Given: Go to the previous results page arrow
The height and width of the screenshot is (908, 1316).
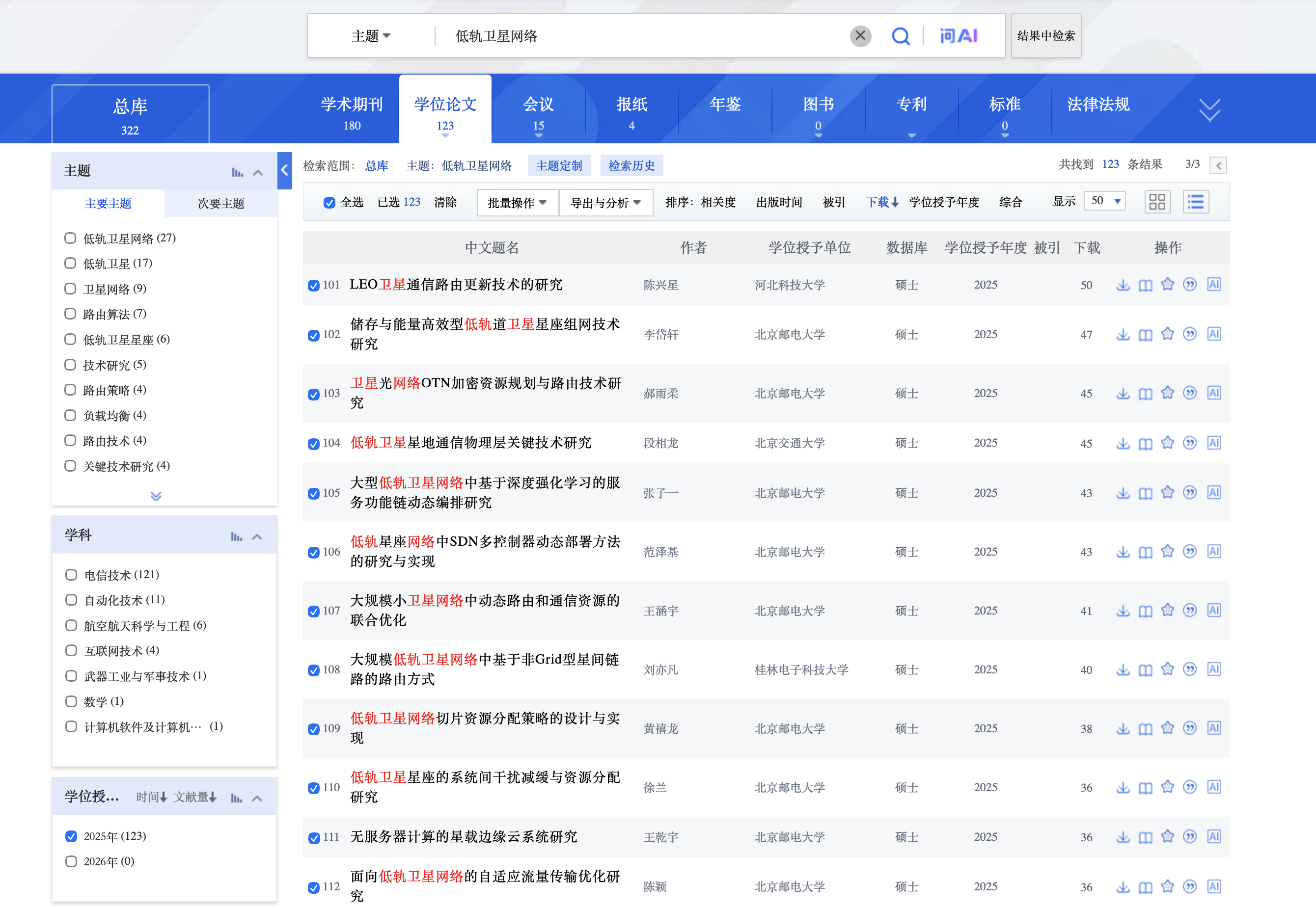Looking at the screenshot, I should pyautogui.click(x=1218, y=165).
